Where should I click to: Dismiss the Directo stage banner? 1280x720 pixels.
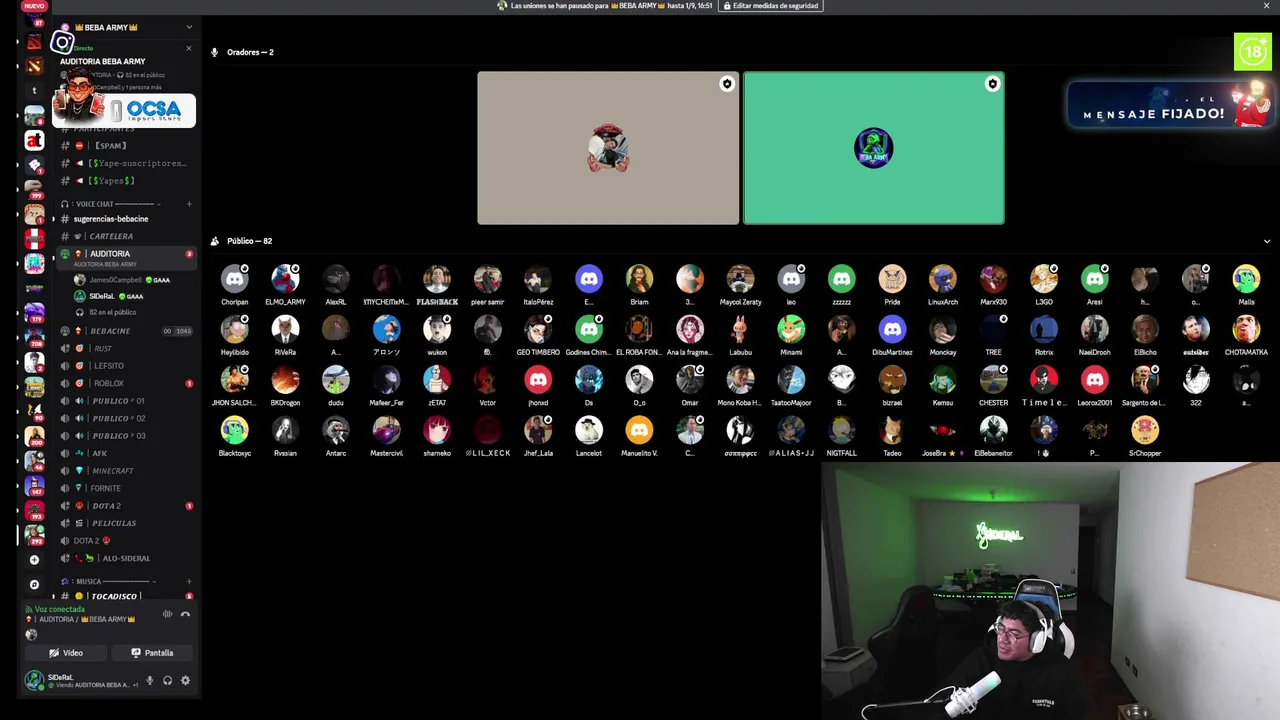click(x=188, y=48)
